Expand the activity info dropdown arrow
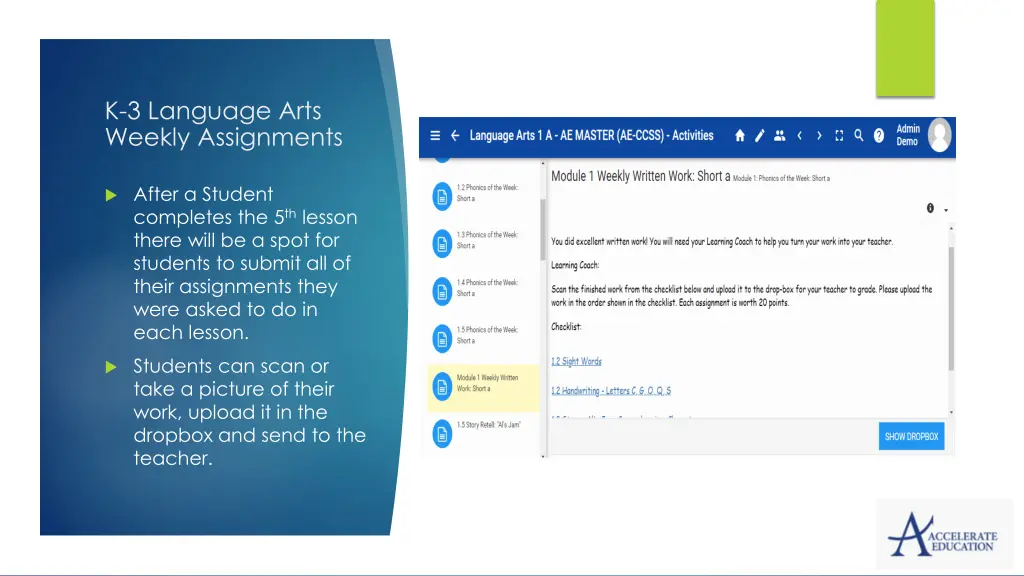The image size is (1024, 576). point(946,210)
